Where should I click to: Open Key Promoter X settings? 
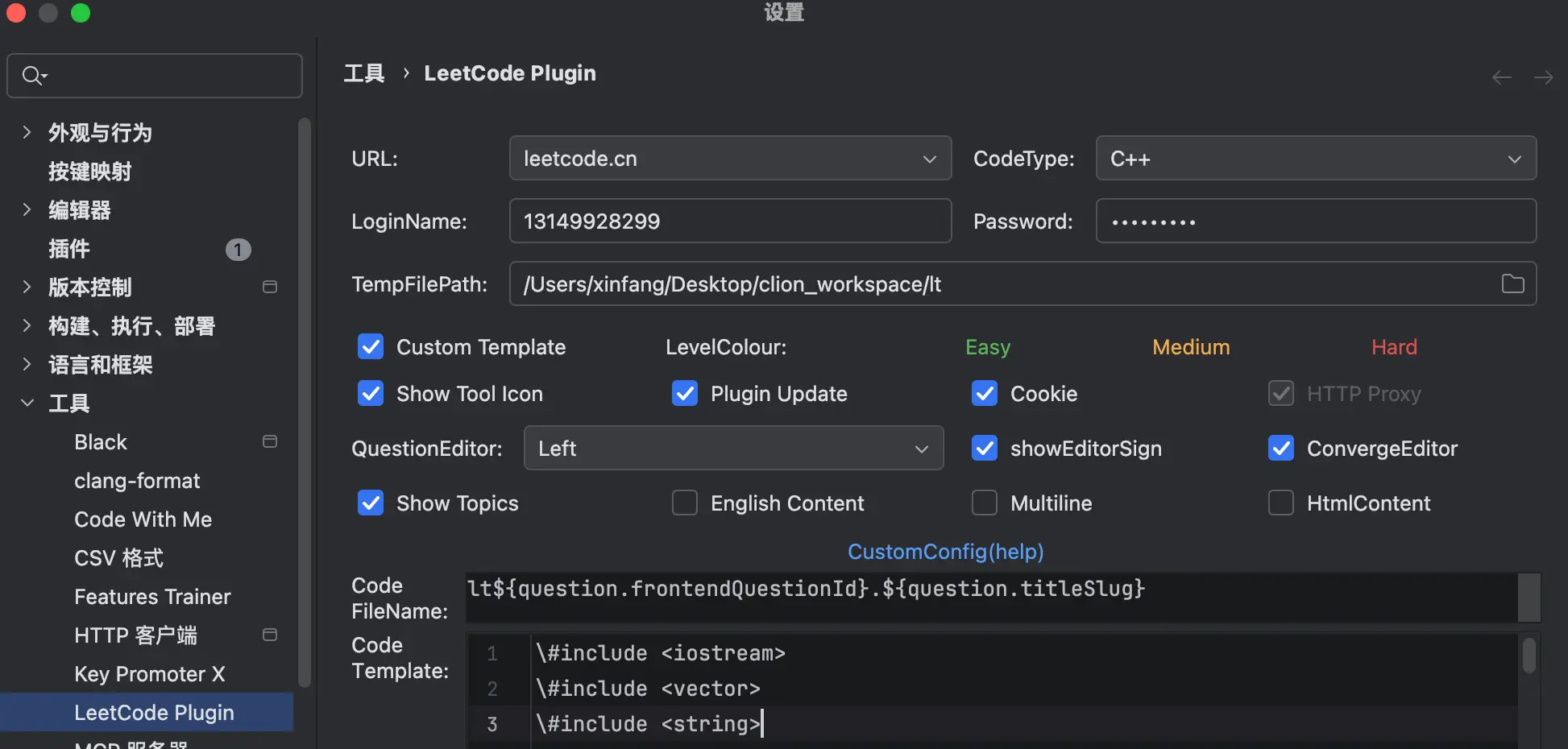tap(150, 674)
